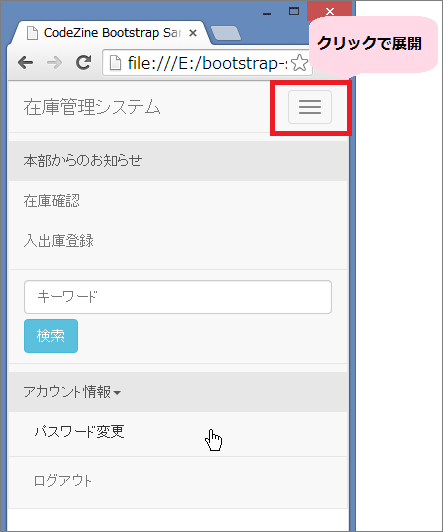Click the browser back arrow

(x=25, y=63)
